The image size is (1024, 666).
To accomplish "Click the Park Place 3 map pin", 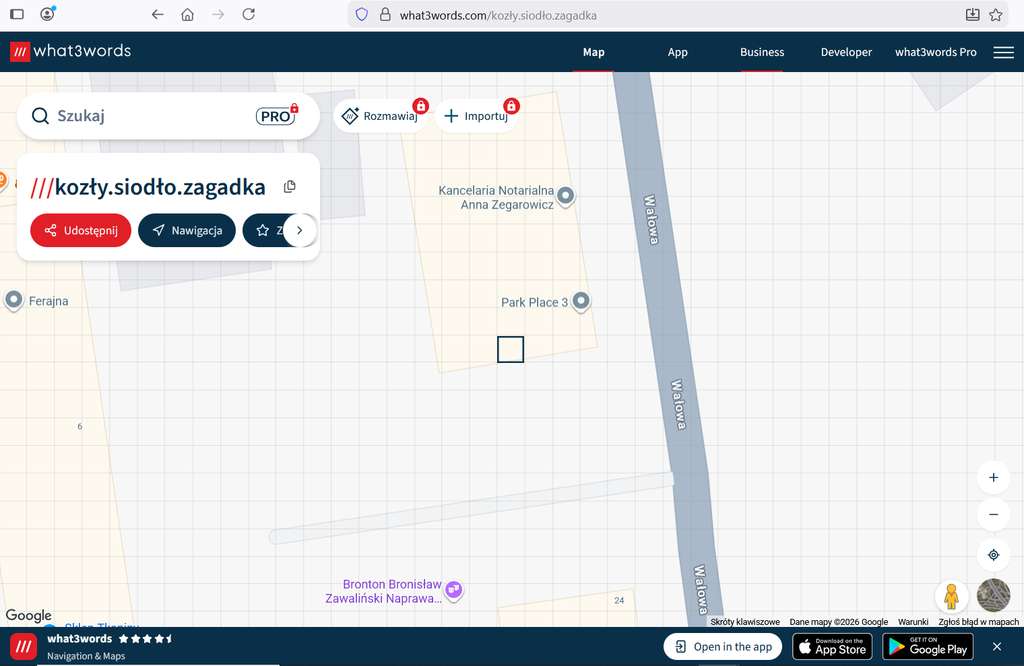I will pos(581,302).
